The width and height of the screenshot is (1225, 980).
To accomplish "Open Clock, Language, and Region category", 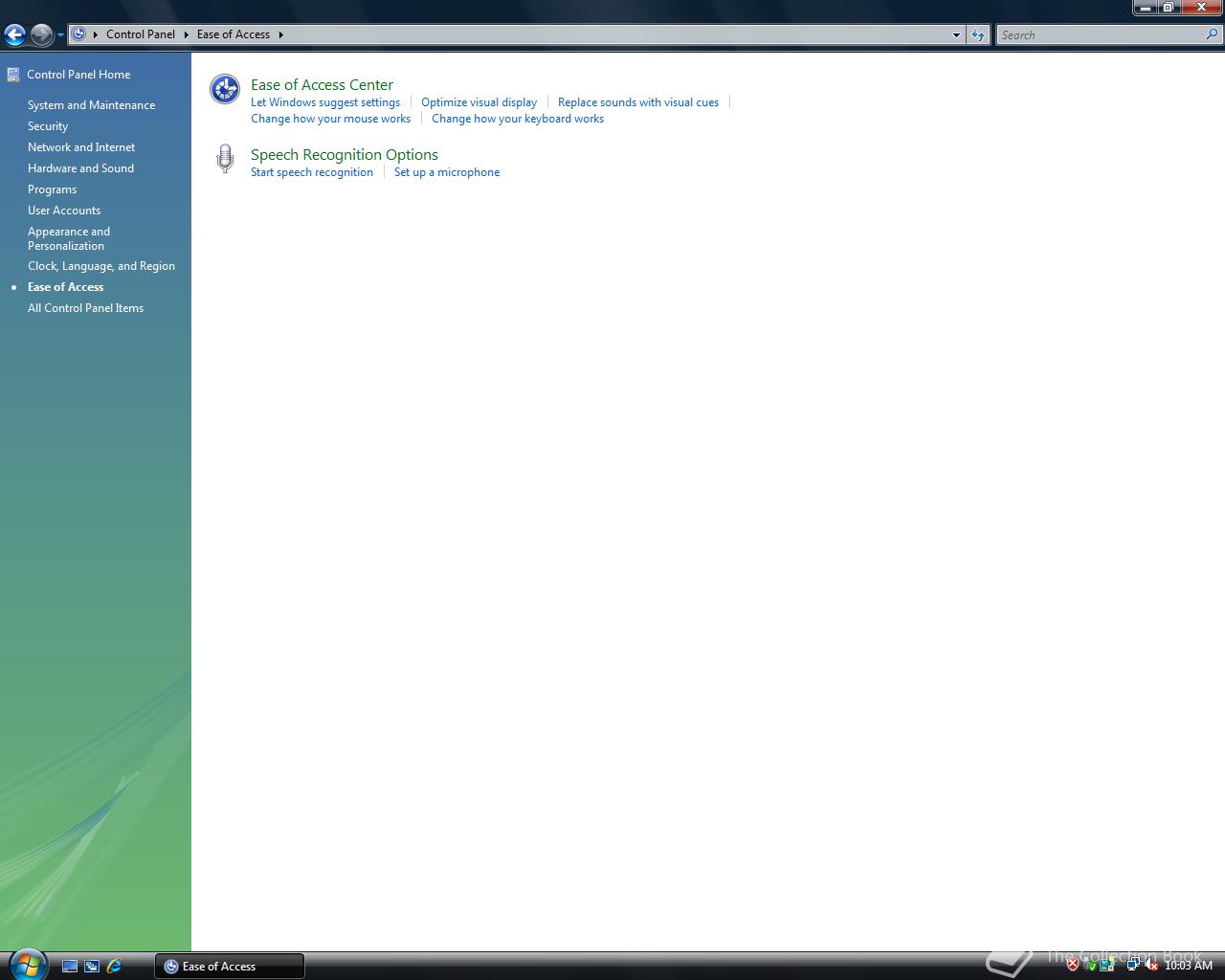I will (101, 266).
